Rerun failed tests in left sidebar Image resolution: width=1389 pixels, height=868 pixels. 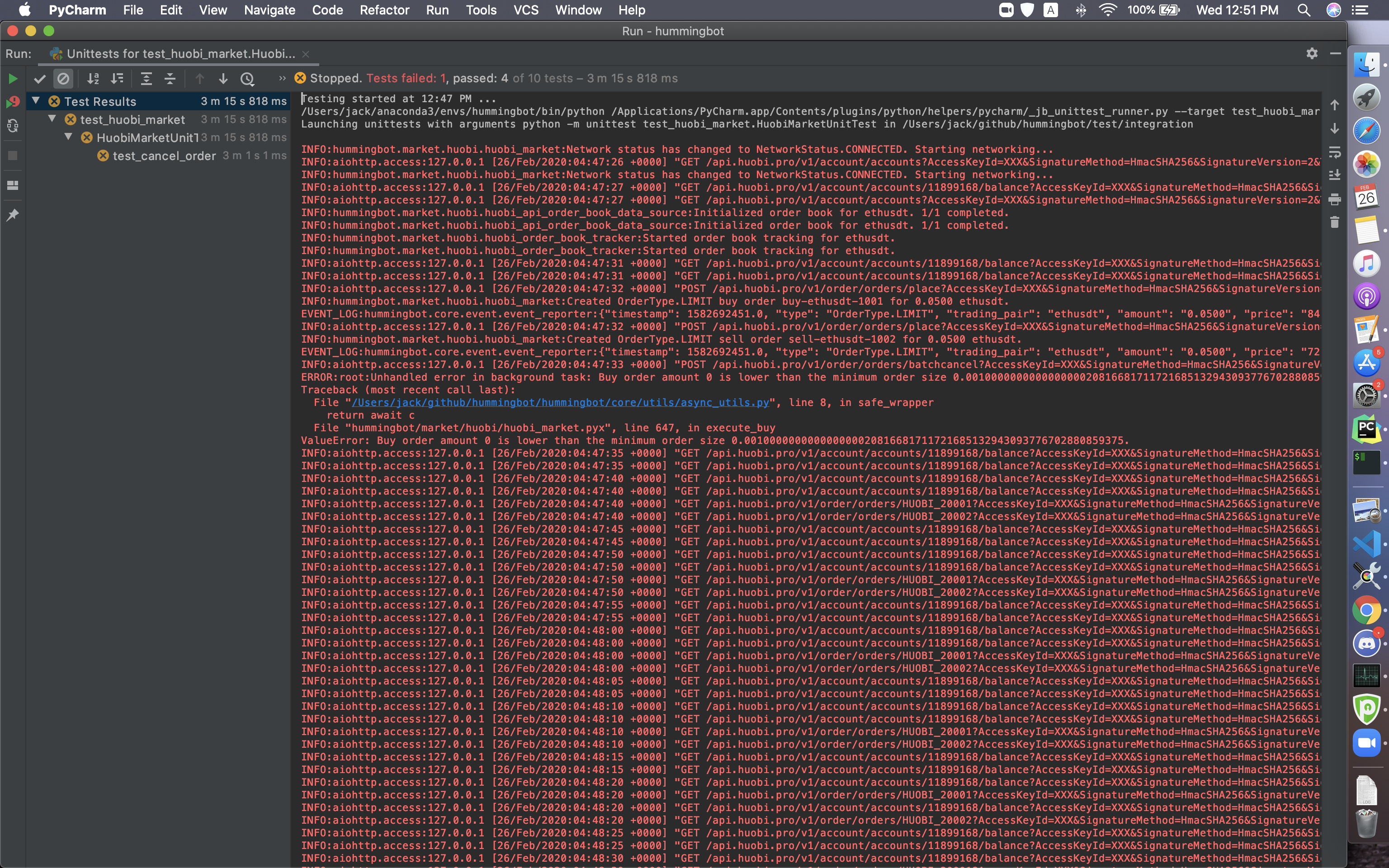[x=13, y=102]
